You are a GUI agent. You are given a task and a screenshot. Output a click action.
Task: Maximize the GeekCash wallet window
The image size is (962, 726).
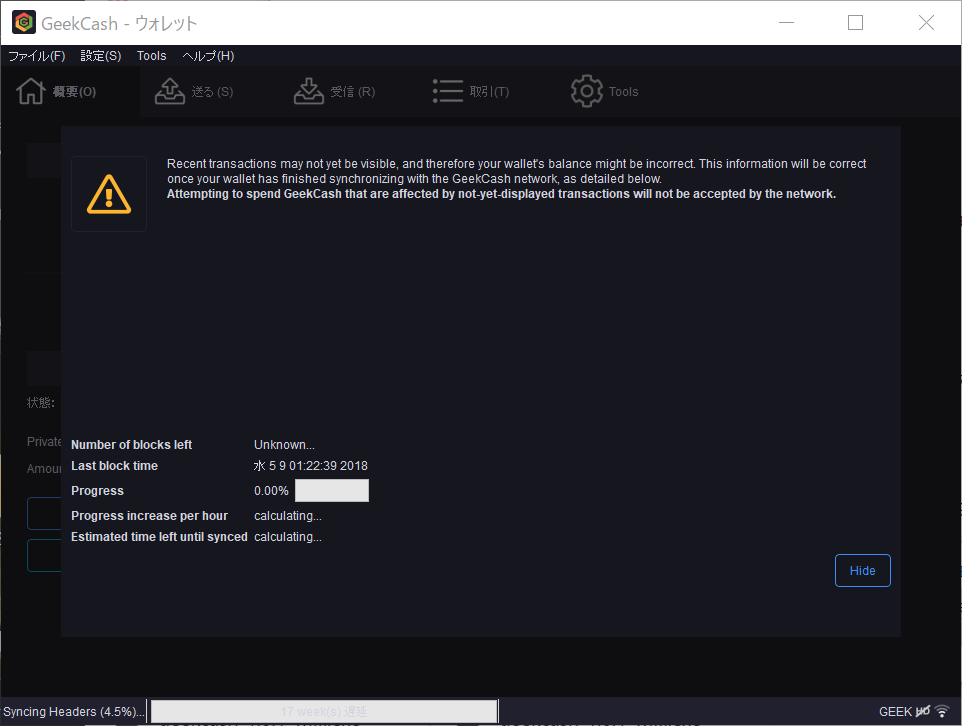coord(855,23)
